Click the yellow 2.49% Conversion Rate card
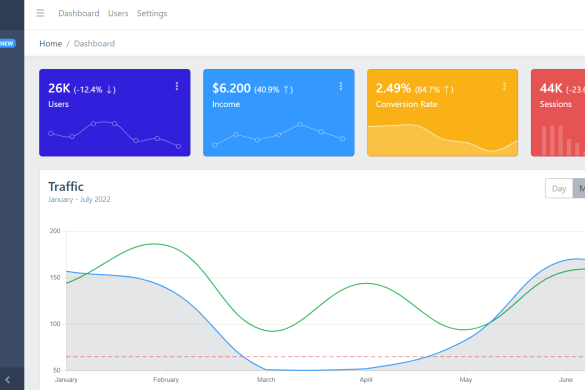 coord(442,112)
